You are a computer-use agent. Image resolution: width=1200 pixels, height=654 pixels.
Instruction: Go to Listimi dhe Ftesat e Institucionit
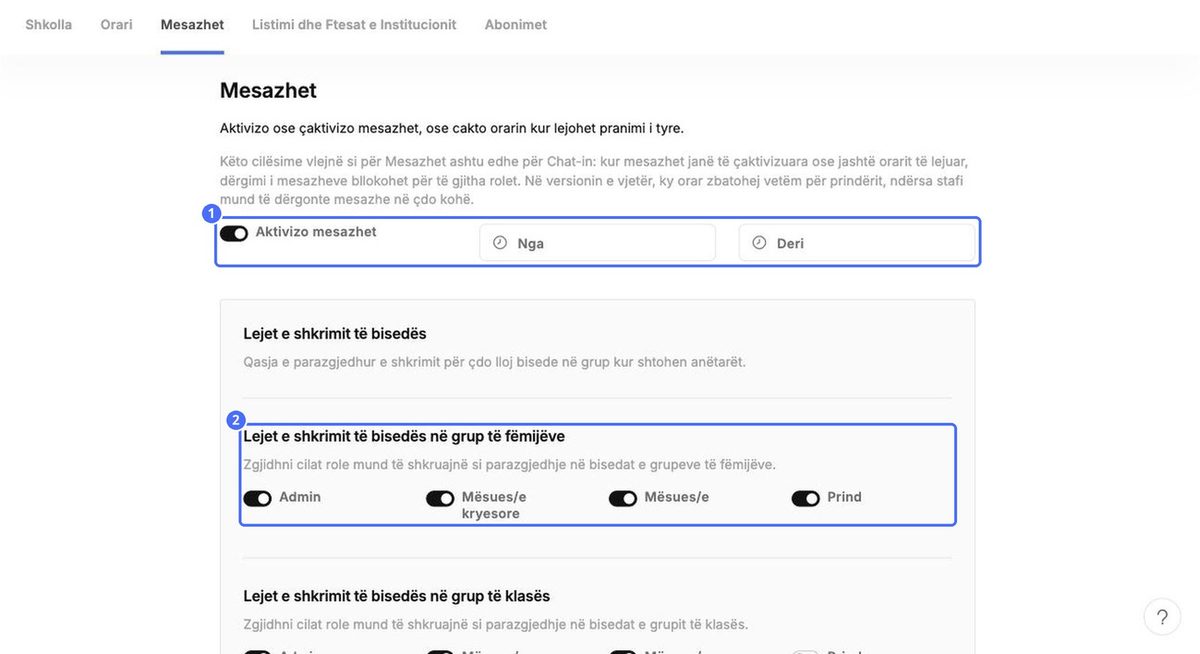(x=354, y=25)
